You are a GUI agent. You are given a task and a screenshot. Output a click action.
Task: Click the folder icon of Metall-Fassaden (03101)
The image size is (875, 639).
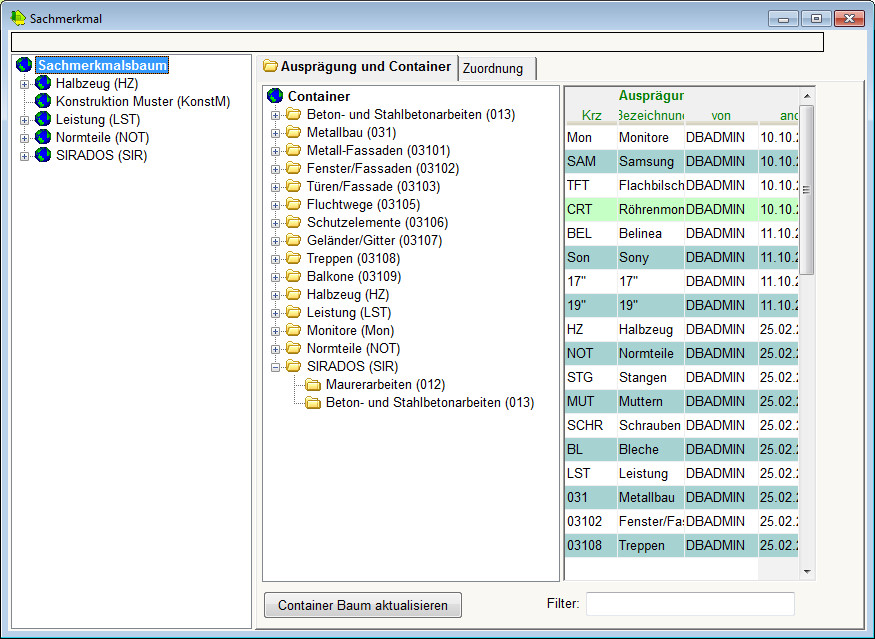(x=294, y=150)
